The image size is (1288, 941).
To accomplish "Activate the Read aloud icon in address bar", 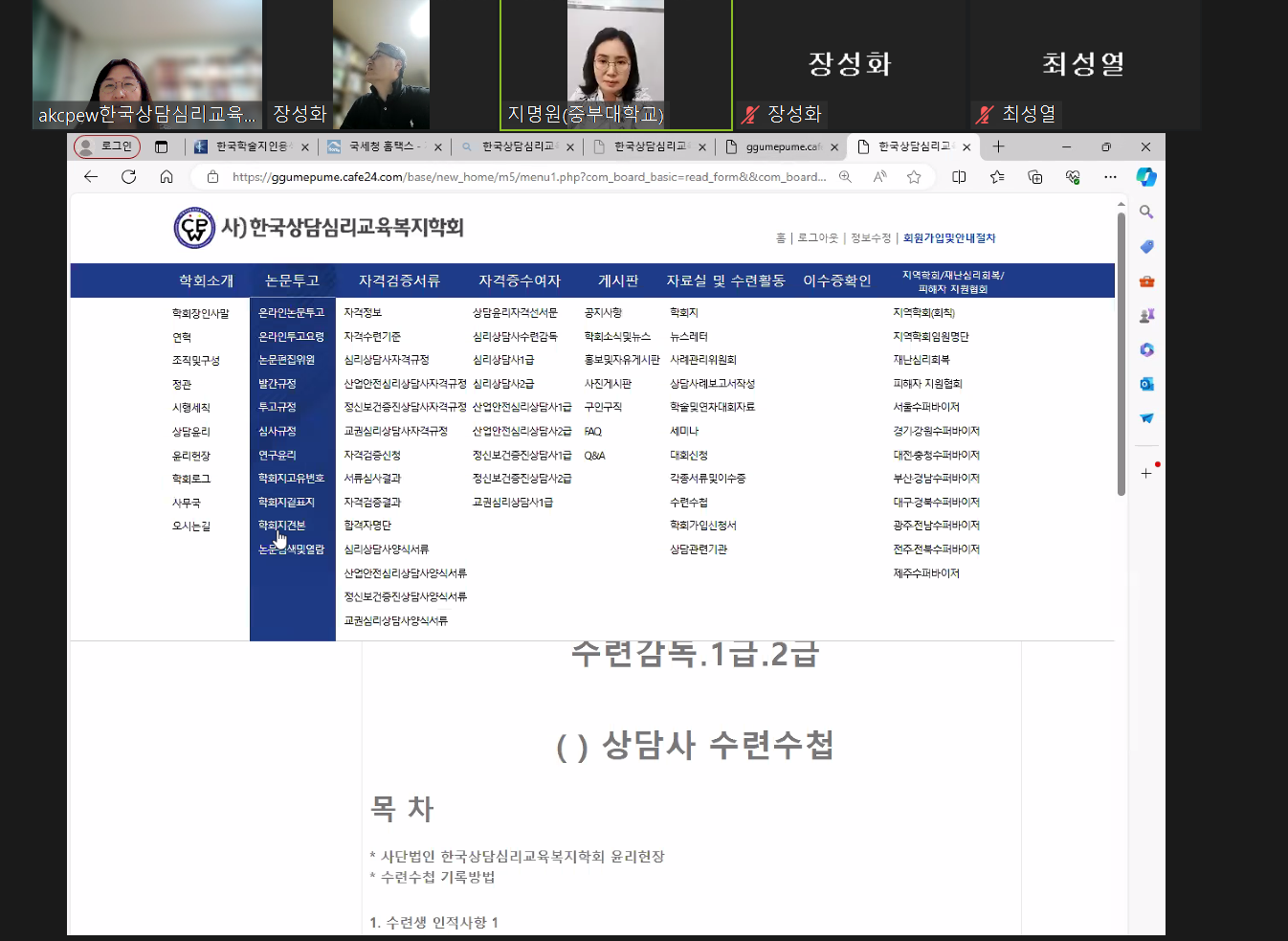I will (x=879, y=176).
